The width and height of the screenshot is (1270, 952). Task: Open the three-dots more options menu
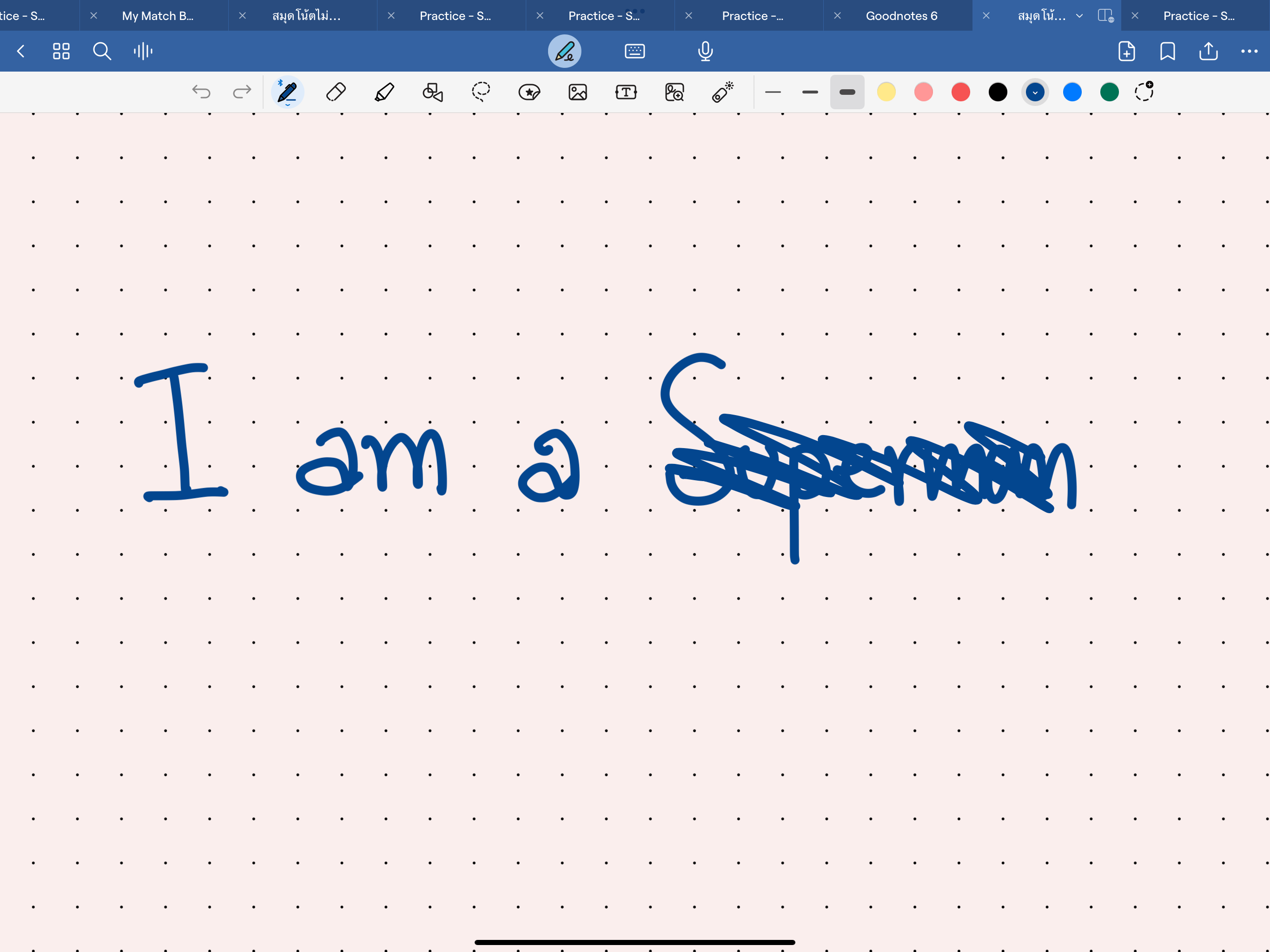tap(1249, 51)
